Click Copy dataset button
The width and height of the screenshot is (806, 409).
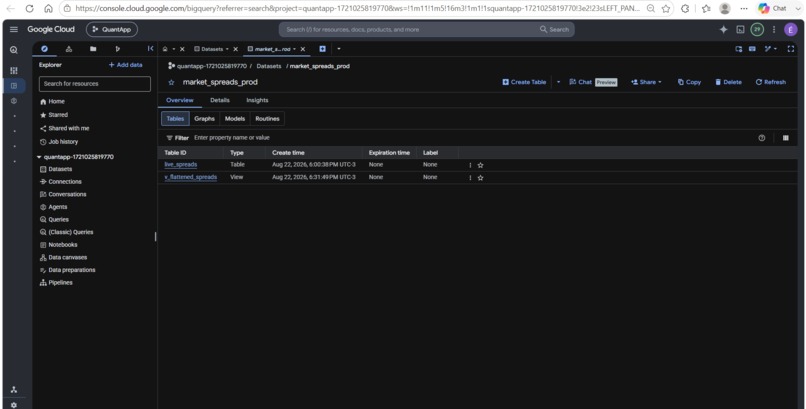click(x=689, y=82)
